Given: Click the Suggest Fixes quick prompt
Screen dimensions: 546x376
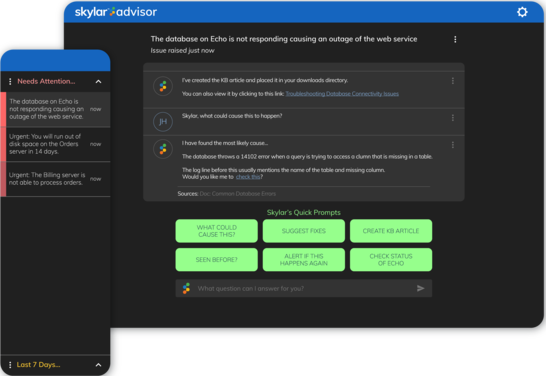Looking at the screenshot, I should tap(304, 231).
